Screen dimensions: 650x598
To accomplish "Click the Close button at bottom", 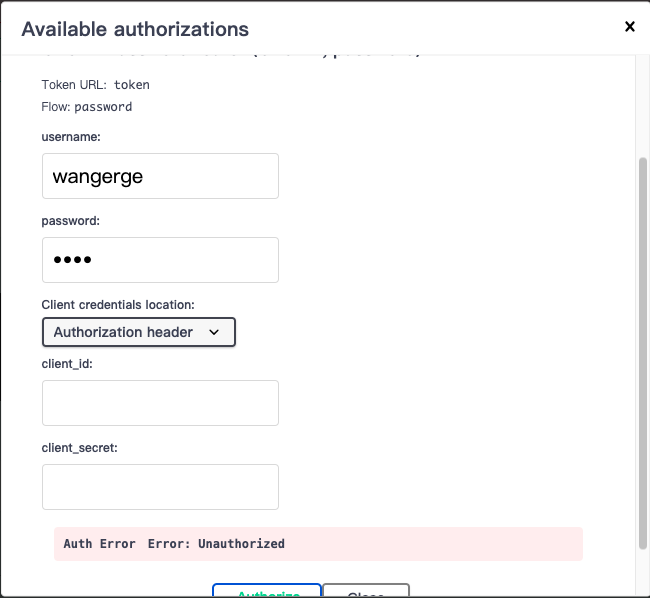I will coord(366,591).
